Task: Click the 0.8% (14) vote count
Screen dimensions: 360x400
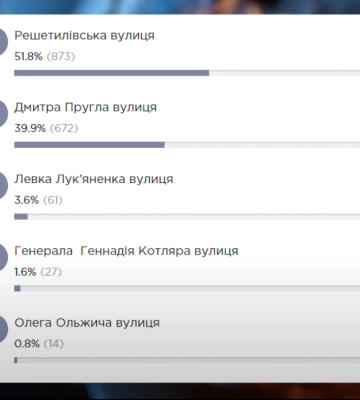Action: [39, 344]
